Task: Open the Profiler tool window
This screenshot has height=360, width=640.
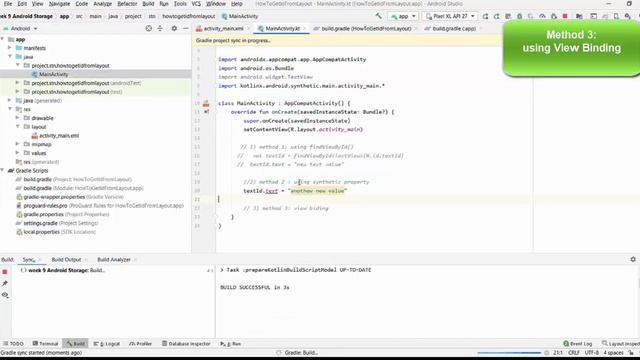Action: pos(140,344)
